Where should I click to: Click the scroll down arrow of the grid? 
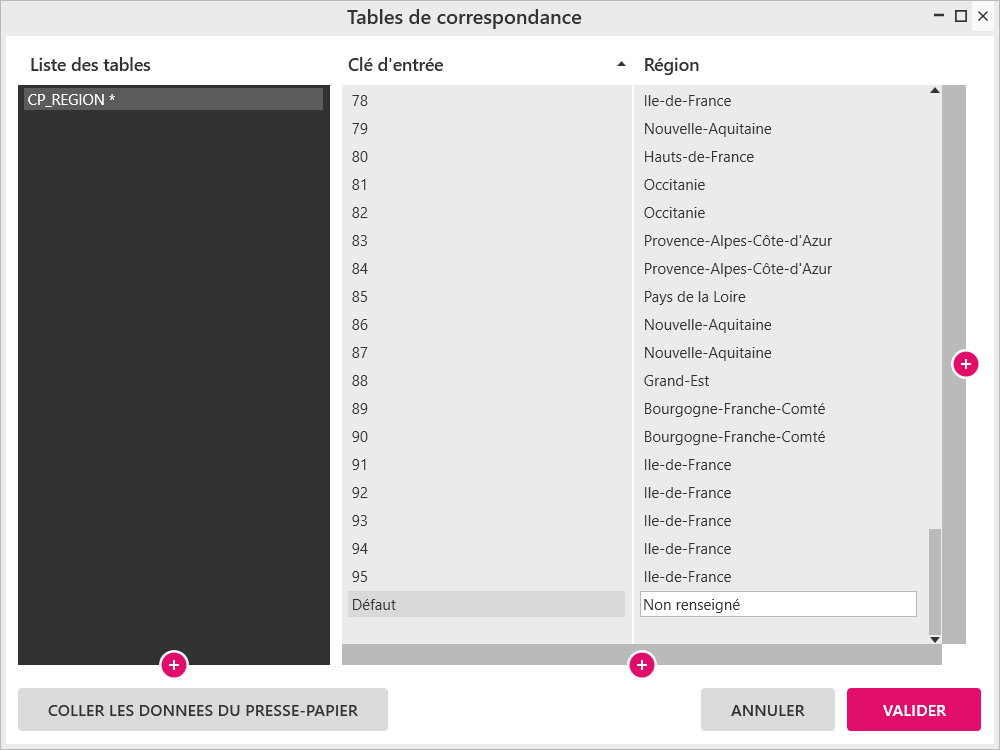(x=935, y=639)
